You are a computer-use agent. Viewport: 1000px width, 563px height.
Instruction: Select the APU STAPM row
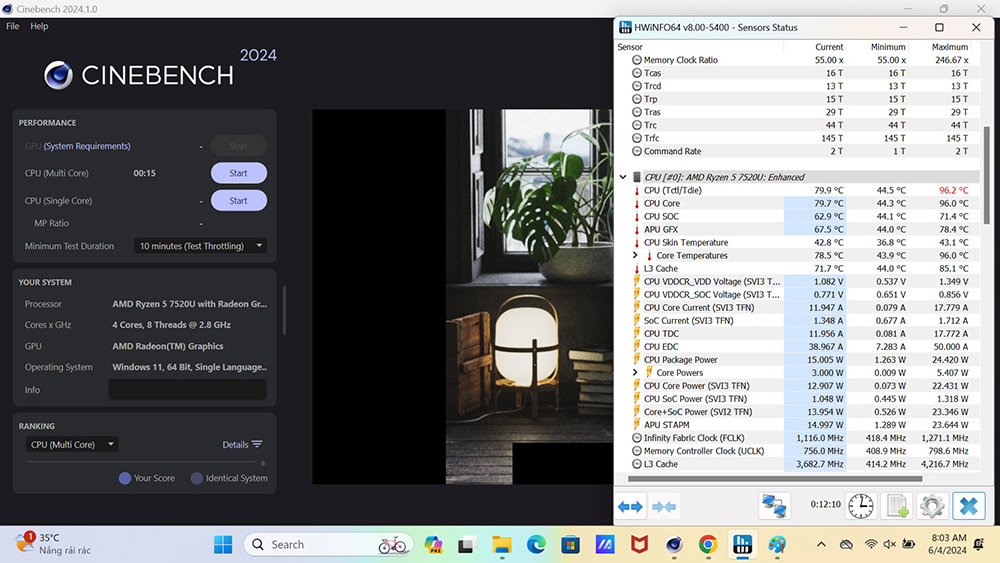(797, 425)
